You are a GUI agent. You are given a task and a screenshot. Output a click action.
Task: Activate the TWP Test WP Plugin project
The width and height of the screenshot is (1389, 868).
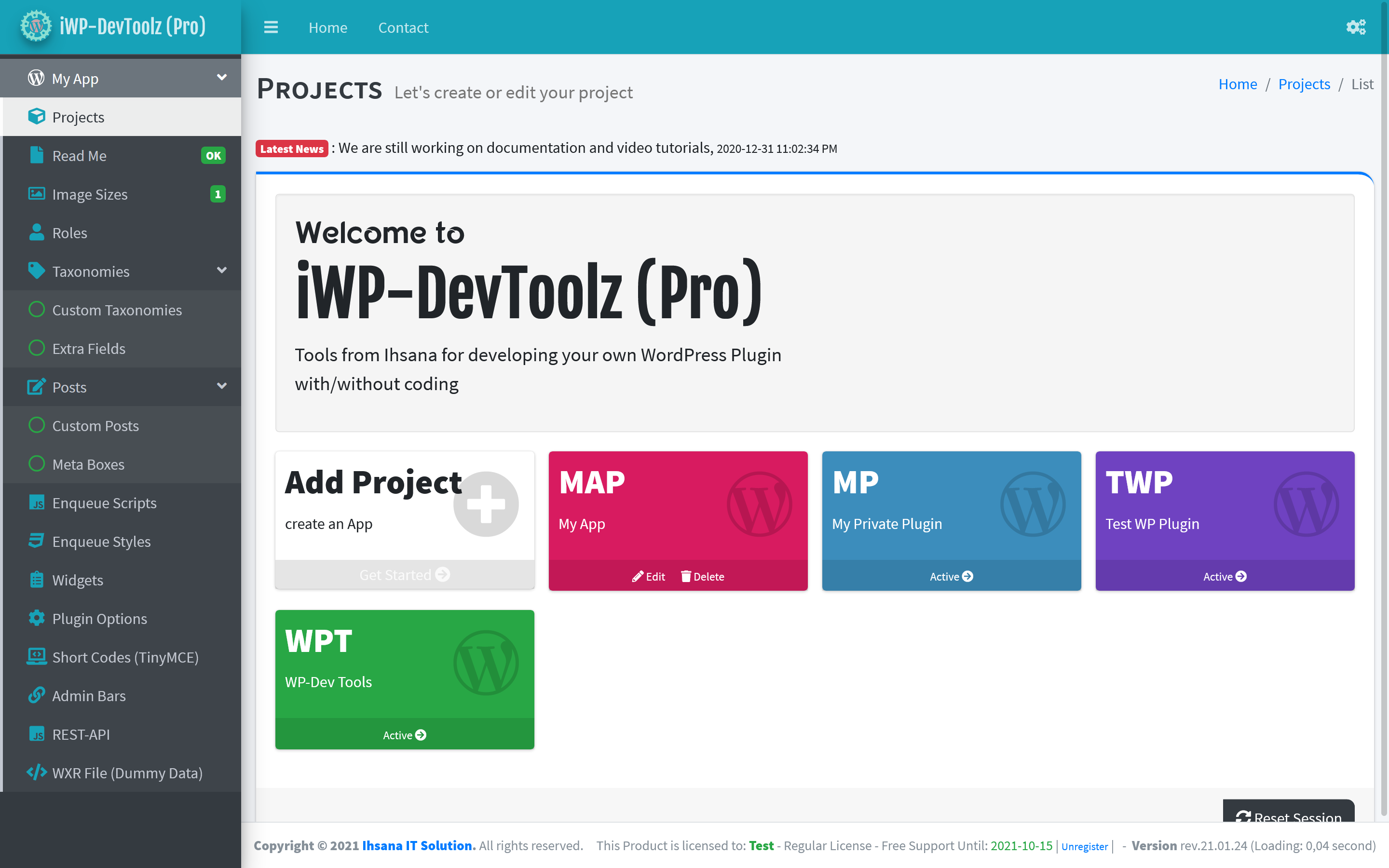click(1225, 576)
